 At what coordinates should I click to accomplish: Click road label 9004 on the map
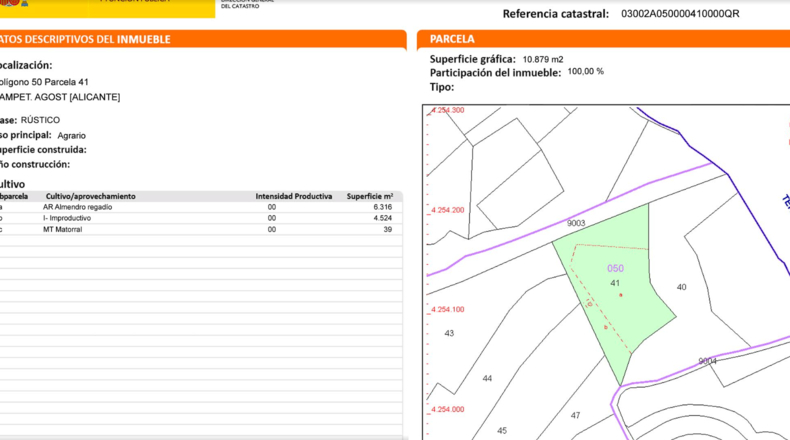707,361
